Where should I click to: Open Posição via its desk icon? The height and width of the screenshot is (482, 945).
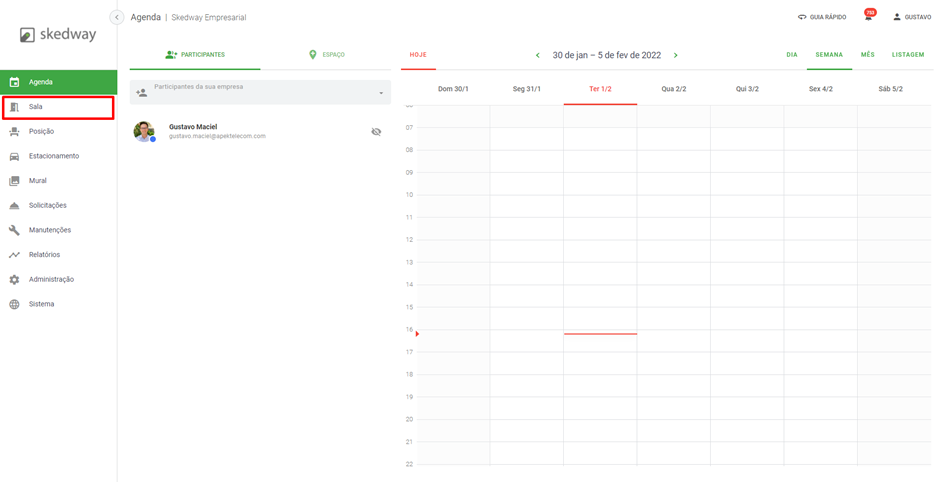coord(14,132)
